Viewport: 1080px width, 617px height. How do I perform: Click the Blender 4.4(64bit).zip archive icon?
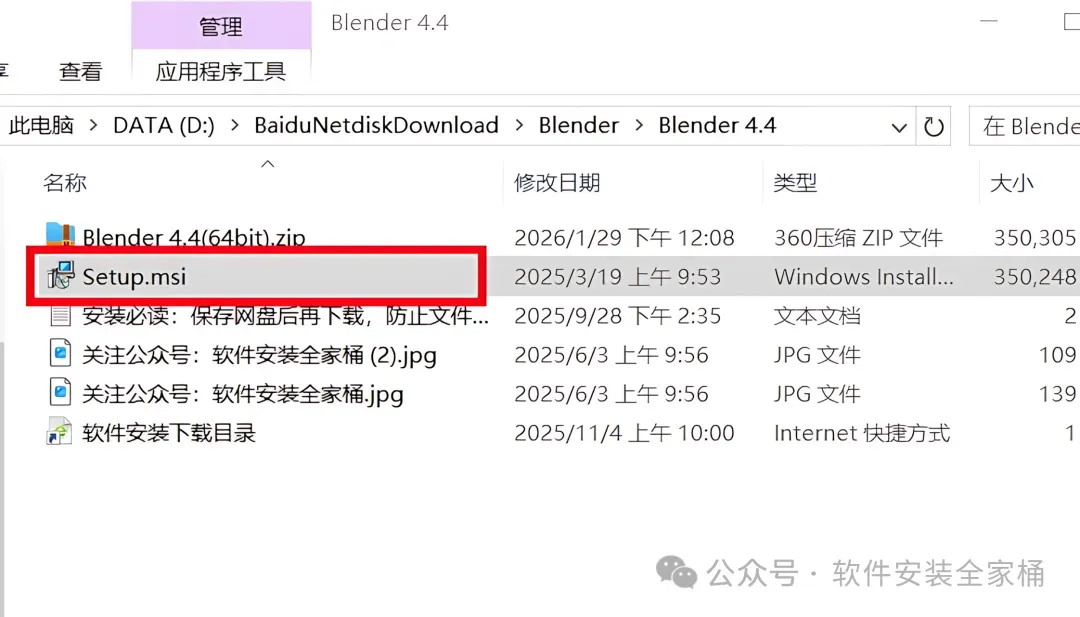pos(61,235)
